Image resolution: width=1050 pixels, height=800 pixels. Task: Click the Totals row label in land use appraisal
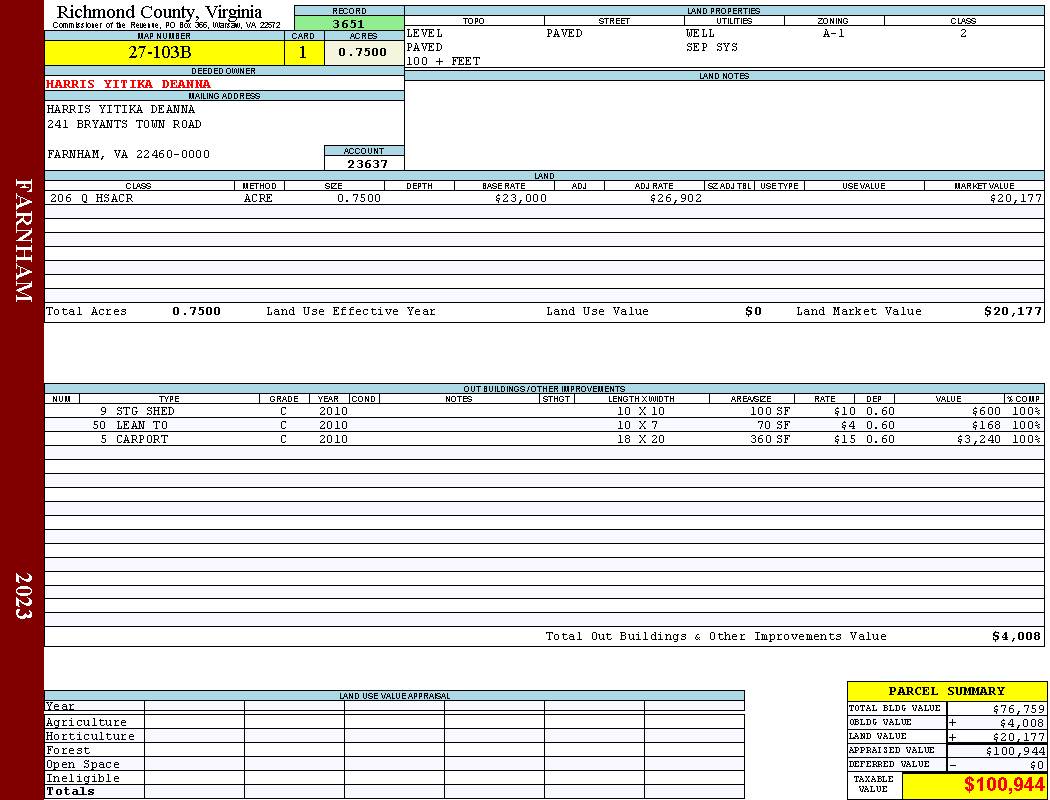[x=70, y=791]
